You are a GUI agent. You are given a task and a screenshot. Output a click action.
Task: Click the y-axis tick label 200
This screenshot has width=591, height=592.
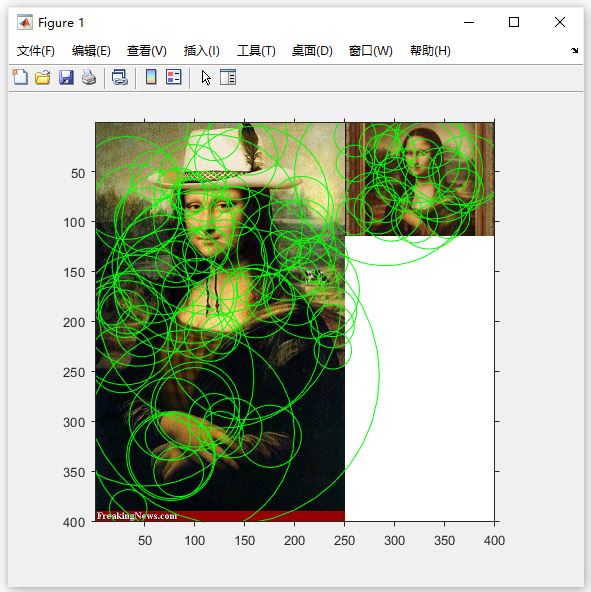coord(74,322)
